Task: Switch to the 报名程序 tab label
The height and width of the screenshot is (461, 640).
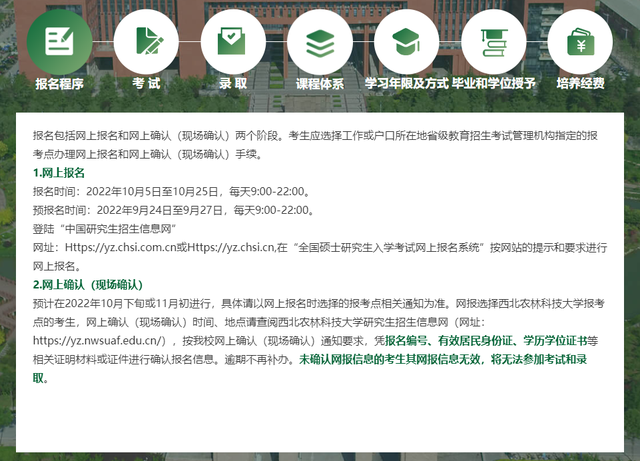Action: [60, 84]
